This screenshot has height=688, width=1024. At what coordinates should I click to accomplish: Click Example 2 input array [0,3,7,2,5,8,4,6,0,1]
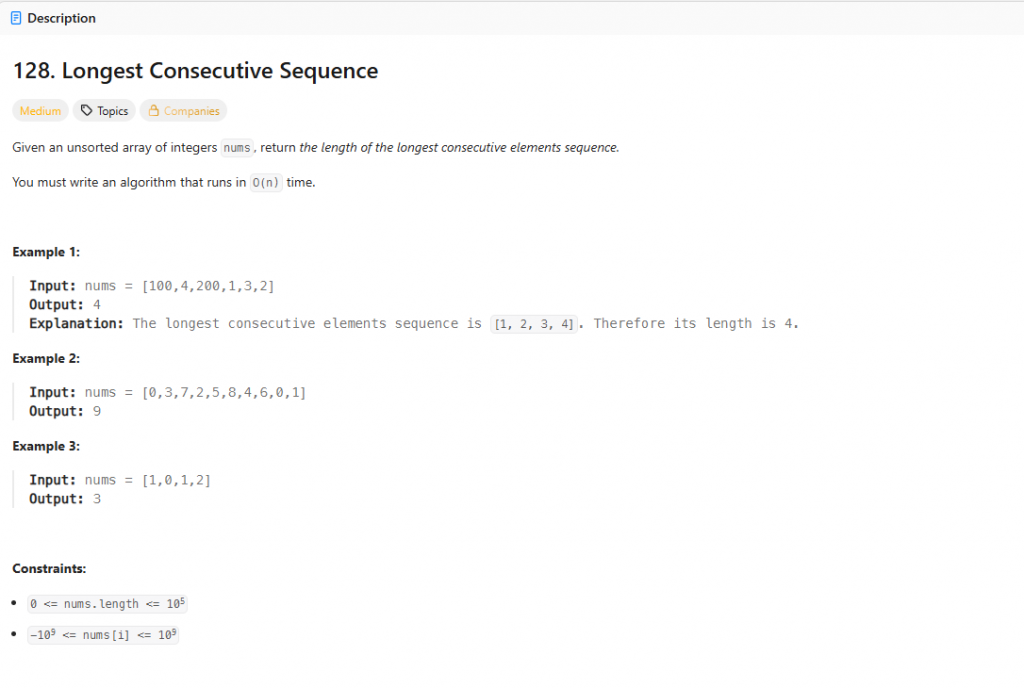[x=224, y=392]
